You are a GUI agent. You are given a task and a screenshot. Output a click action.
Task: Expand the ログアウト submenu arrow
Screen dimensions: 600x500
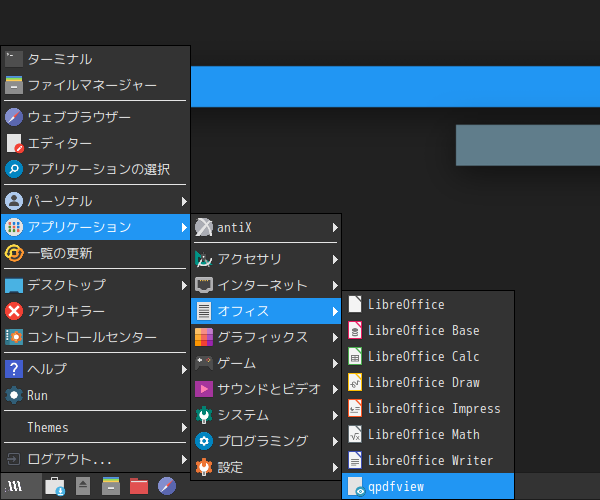[x=184, y=459]
